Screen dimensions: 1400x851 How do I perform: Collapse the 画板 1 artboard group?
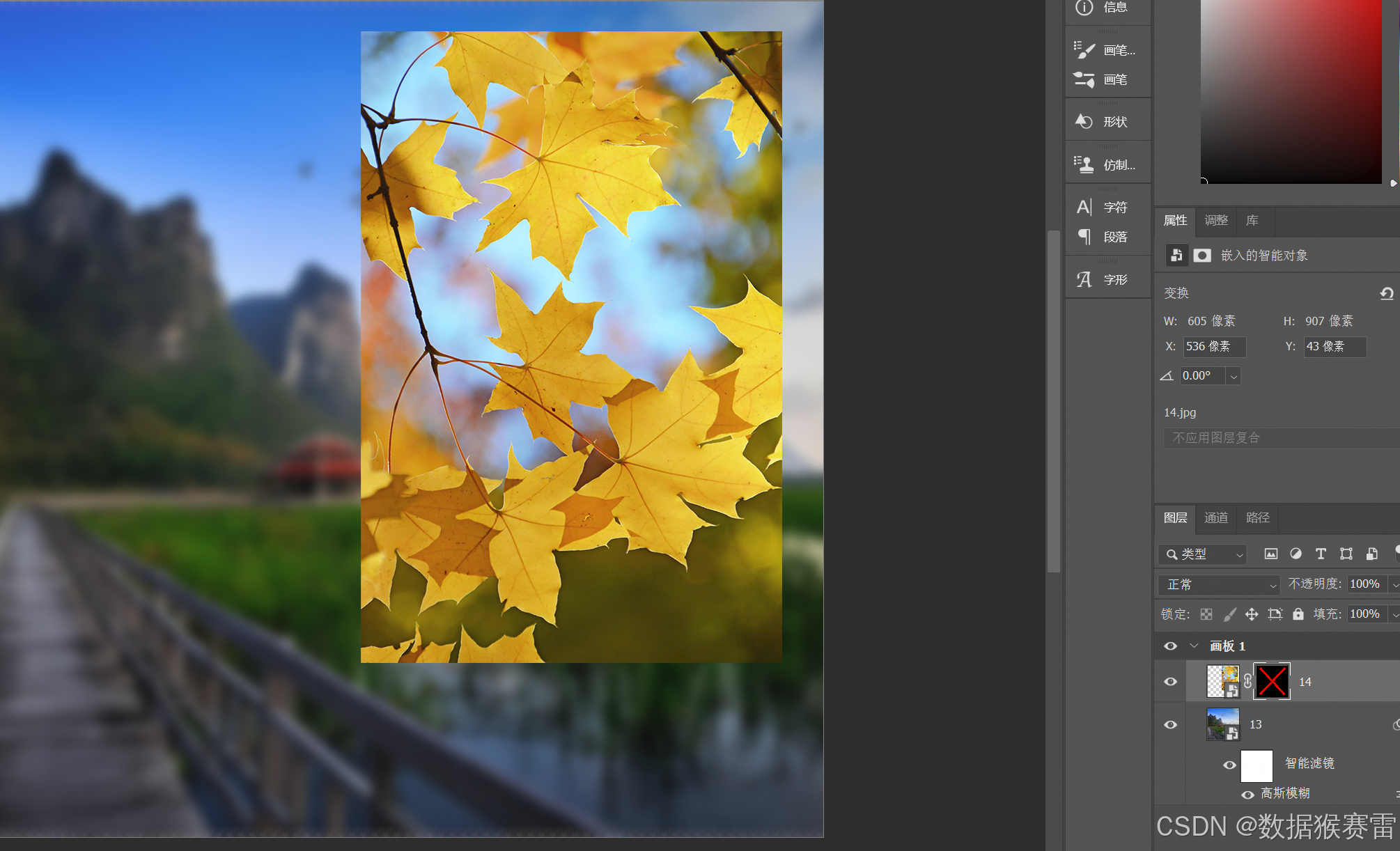click(1194, 646)
